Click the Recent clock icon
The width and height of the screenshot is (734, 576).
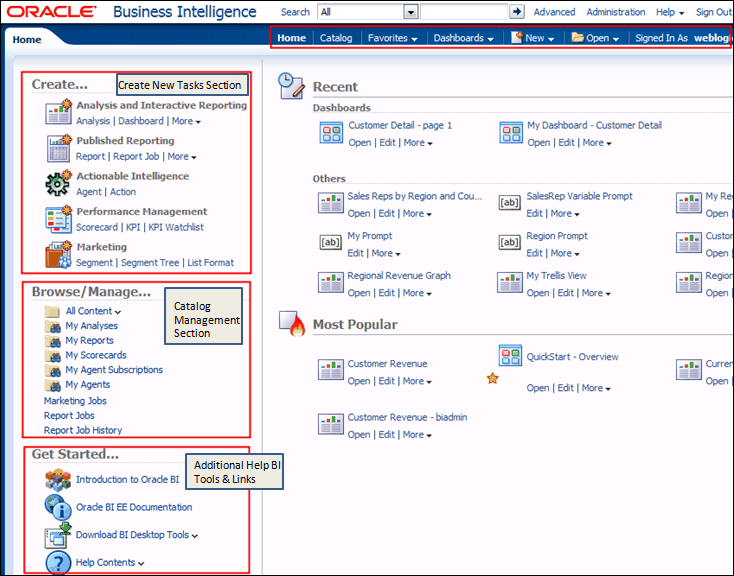291,86
